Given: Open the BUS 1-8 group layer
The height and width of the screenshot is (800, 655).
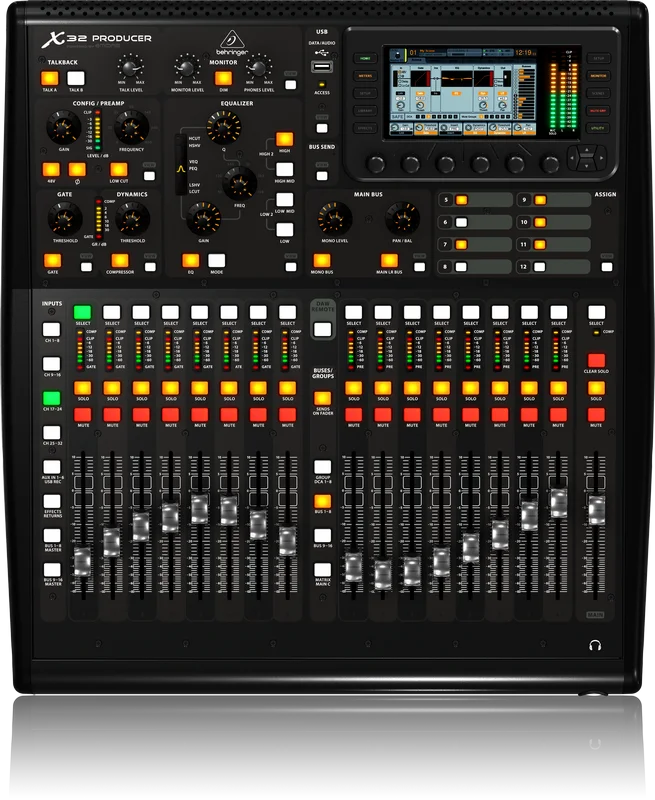Looking at the screenshot, I should [322, 499].
